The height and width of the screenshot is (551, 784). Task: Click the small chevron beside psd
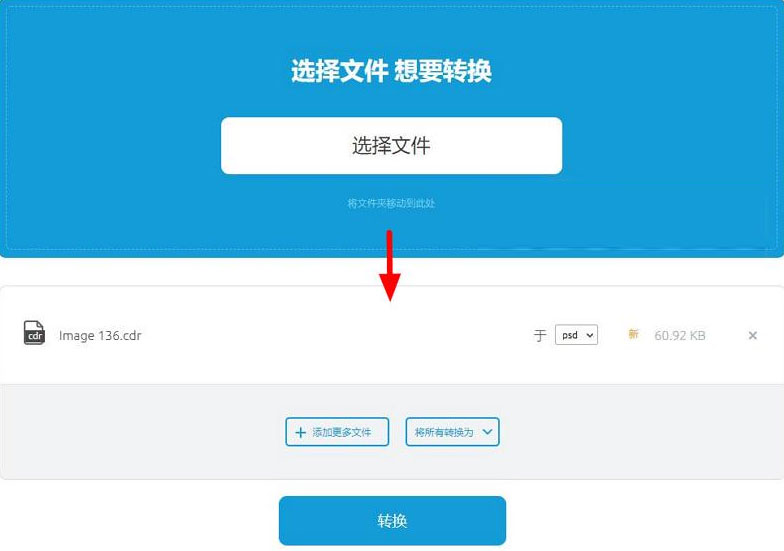pyautogui.click(x=590, y=335)
